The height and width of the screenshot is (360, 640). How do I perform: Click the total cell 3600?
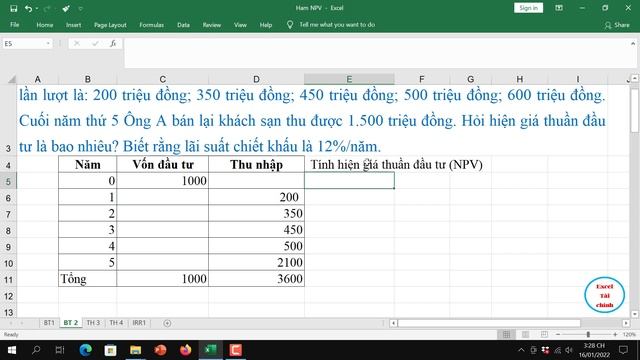click(x=256, y=279)
